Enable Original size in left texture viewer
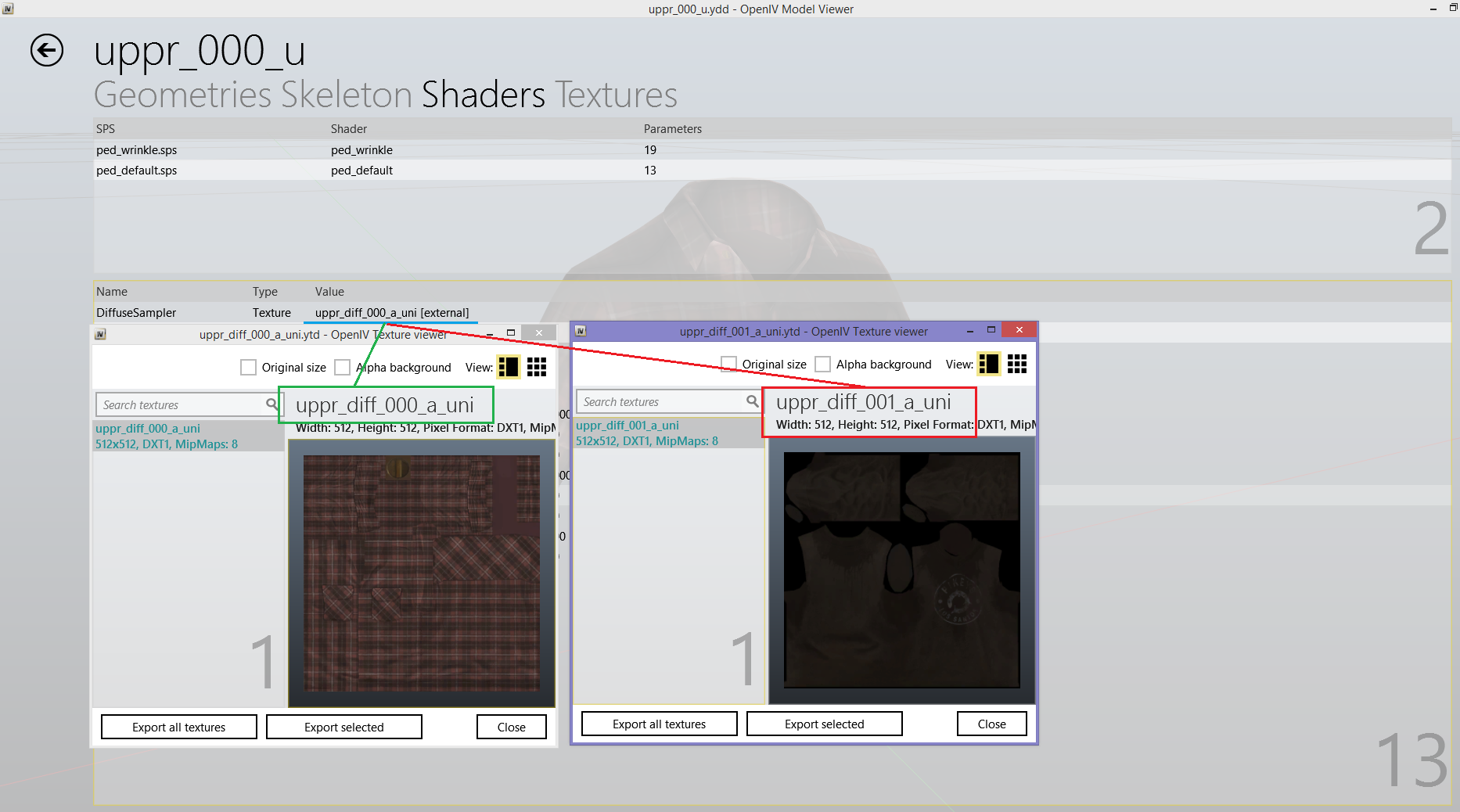 click(x=249, y=368)
